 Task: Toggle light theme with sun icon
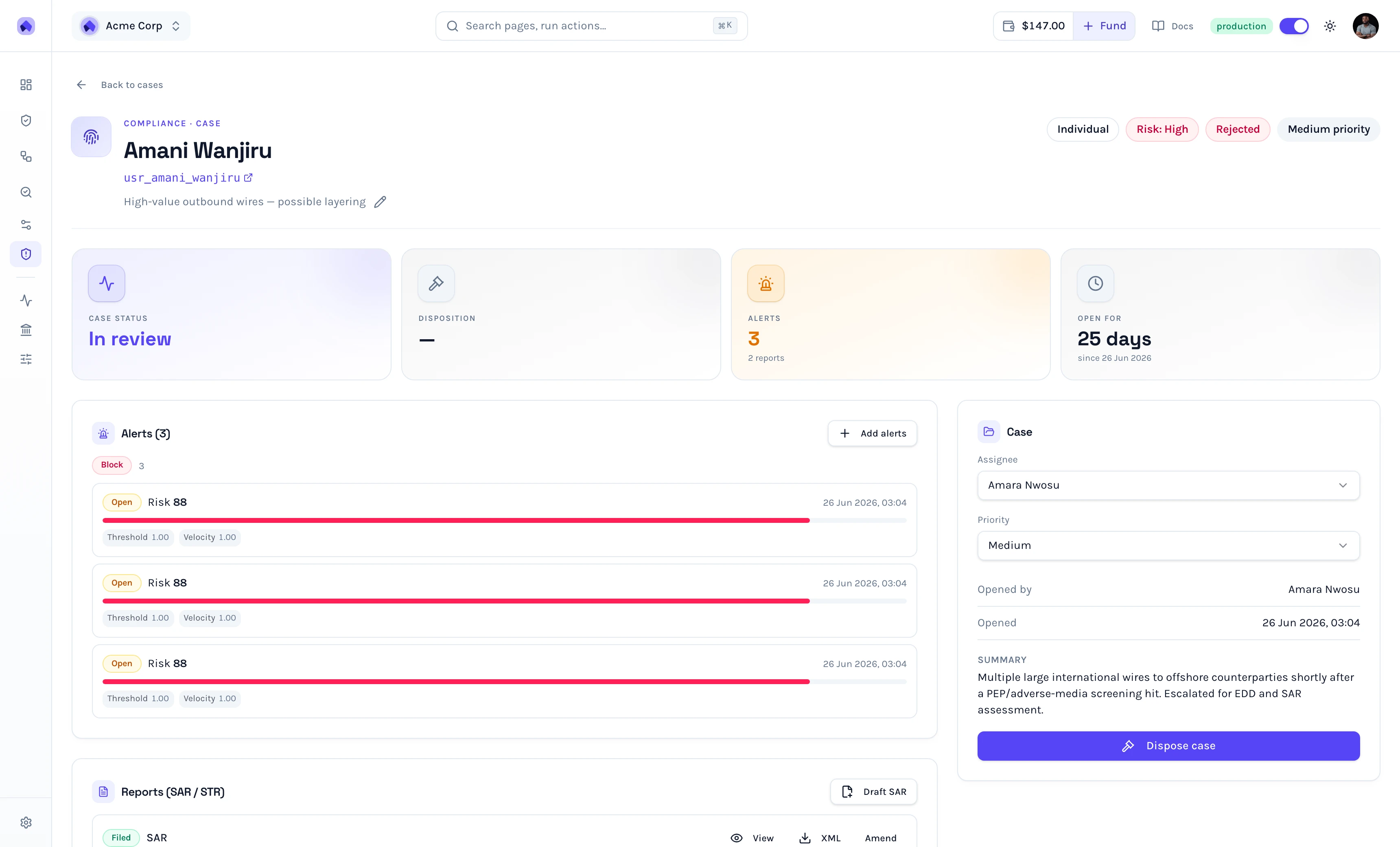coord(1330,26)
